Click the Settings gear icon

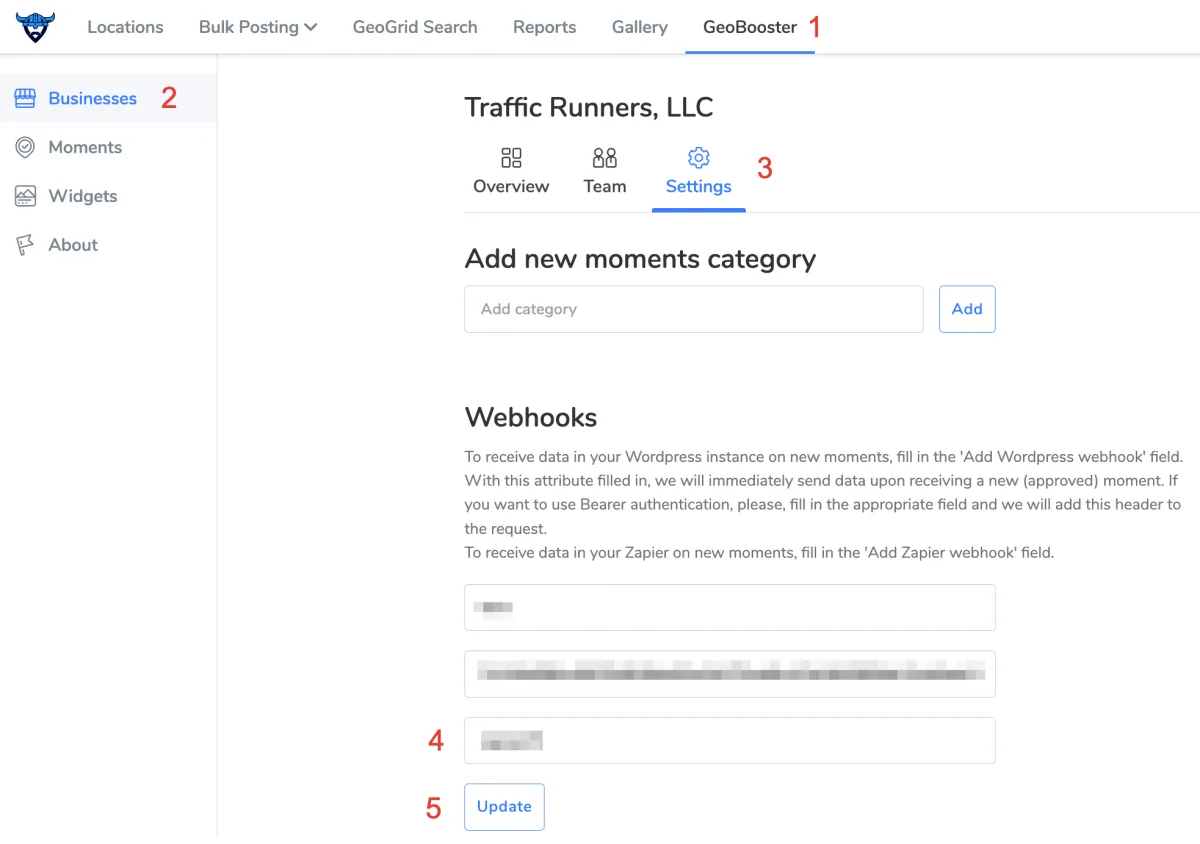pyautogui.click(x=699, y=157)
